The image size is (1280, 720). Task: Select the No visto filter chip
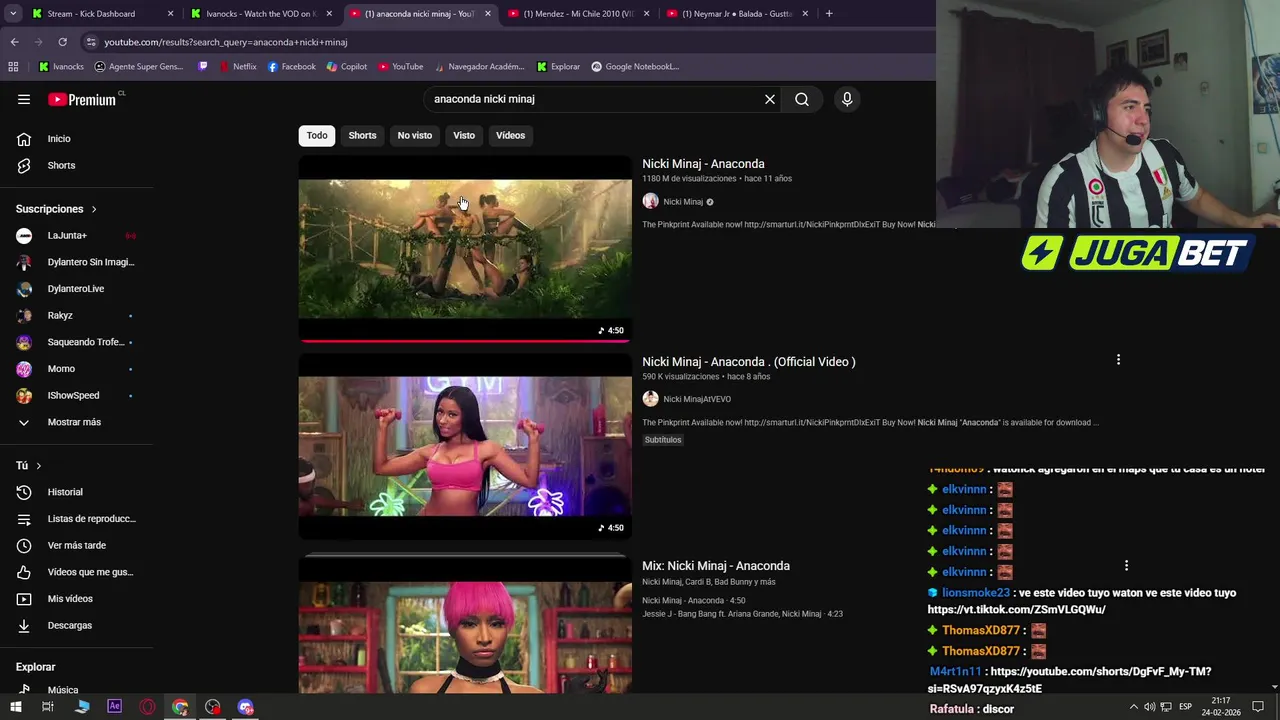[x=415, y=135]
